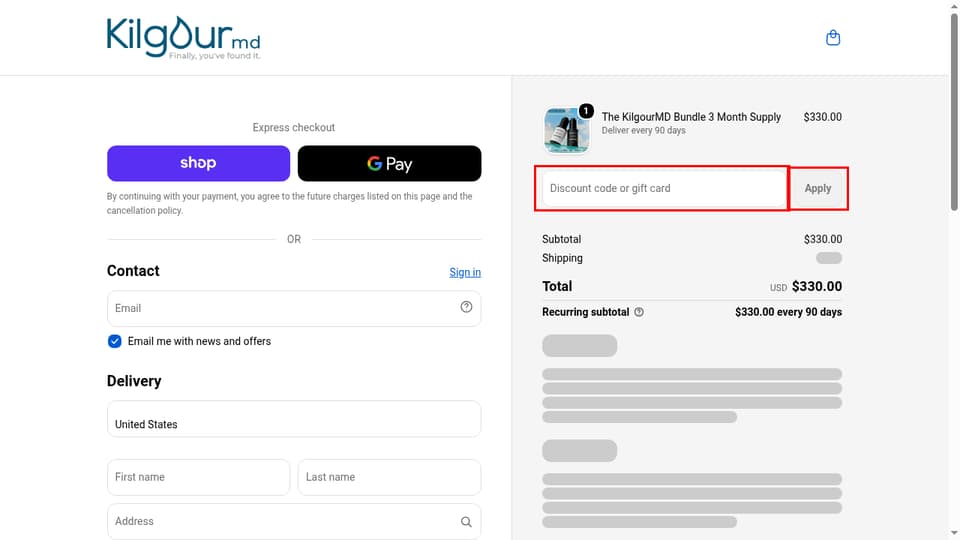The height and width of the screenshot is (540, 960).
Task: Click the 'Recurring subtotal' label
Action: pyautogui.click(x=585, y=312)
